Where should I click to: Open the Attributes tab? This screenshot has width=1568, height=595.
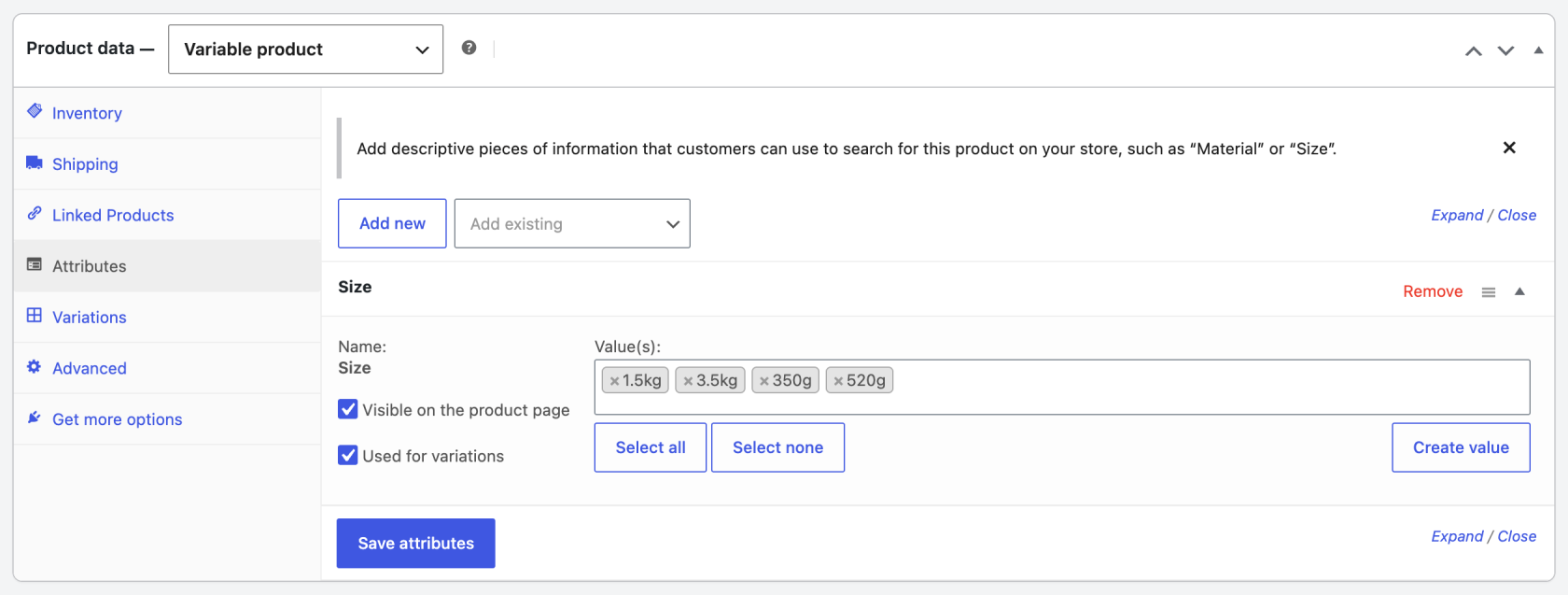click(x=167, y=266)
